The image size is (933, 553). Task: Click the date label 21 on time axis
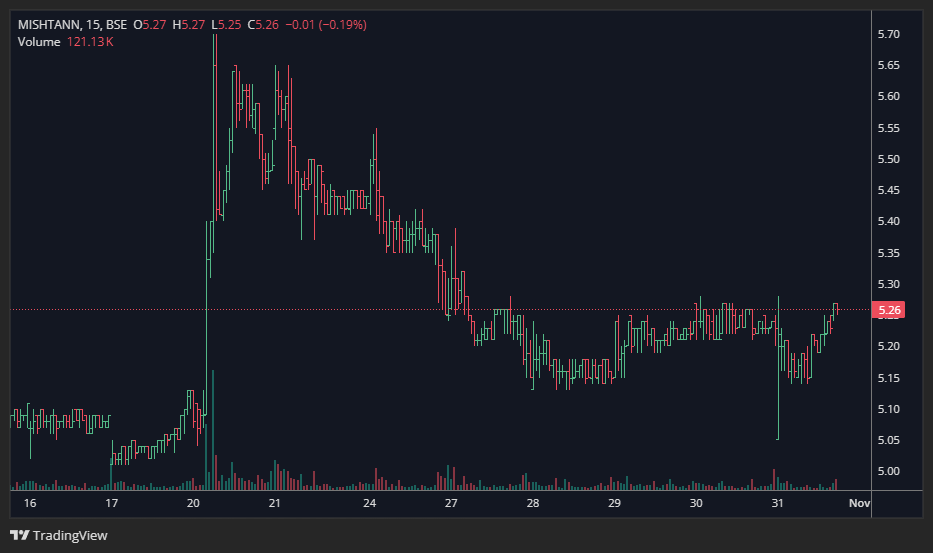tap(274, 503)
